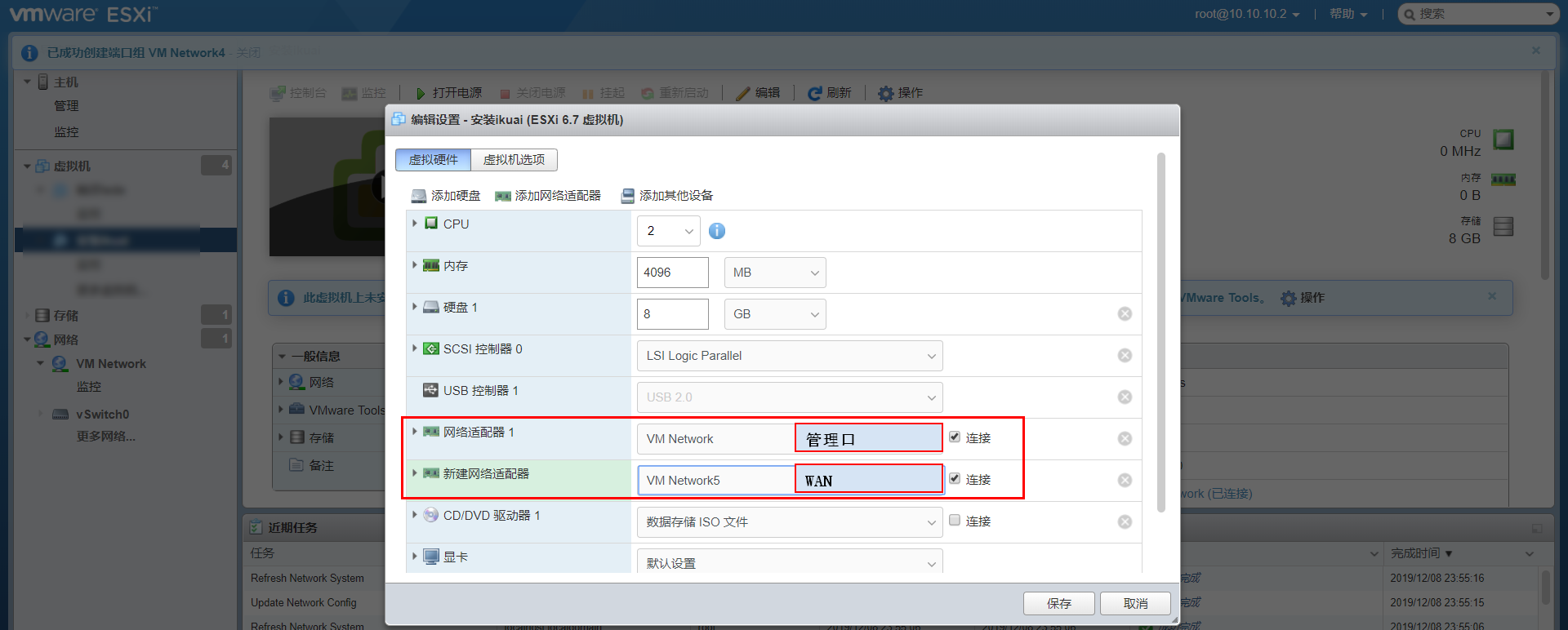Select Monitor (监控) under Host in the navigator
This screenshot has height=630, width=1568.
[66, 132]
